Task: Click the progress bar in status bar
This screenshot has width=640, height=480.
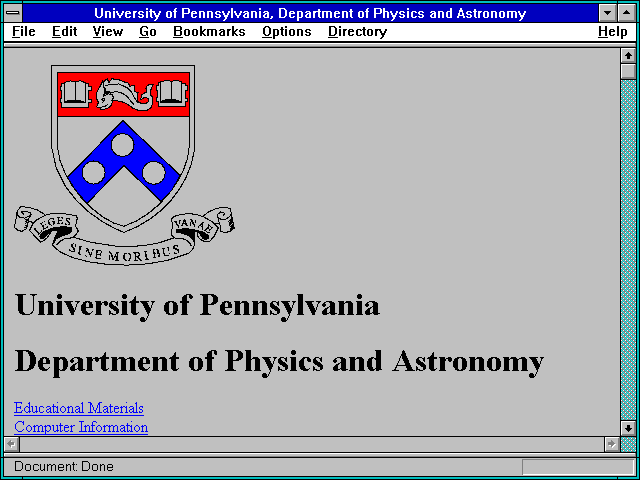Action: pos(578,466)
